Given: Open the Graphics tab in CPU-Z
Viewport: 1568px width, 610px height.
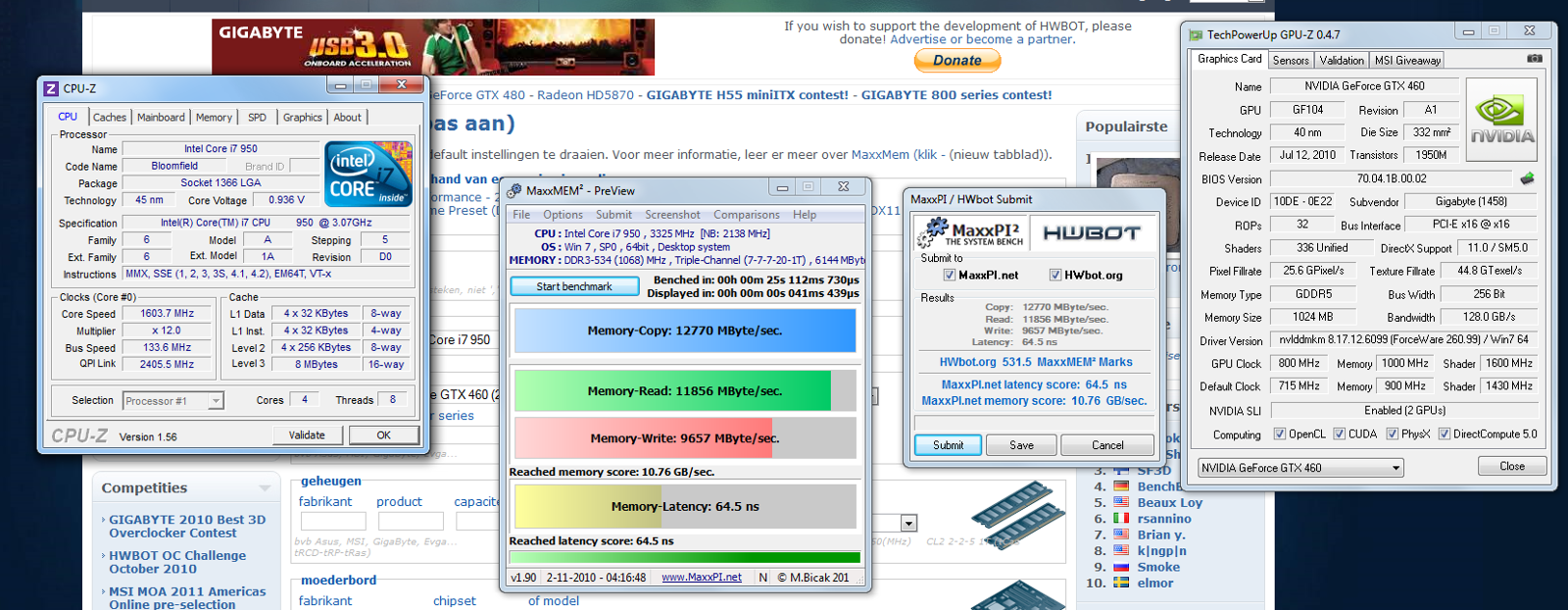Looking at the screenshot, I should coord(302,118).
